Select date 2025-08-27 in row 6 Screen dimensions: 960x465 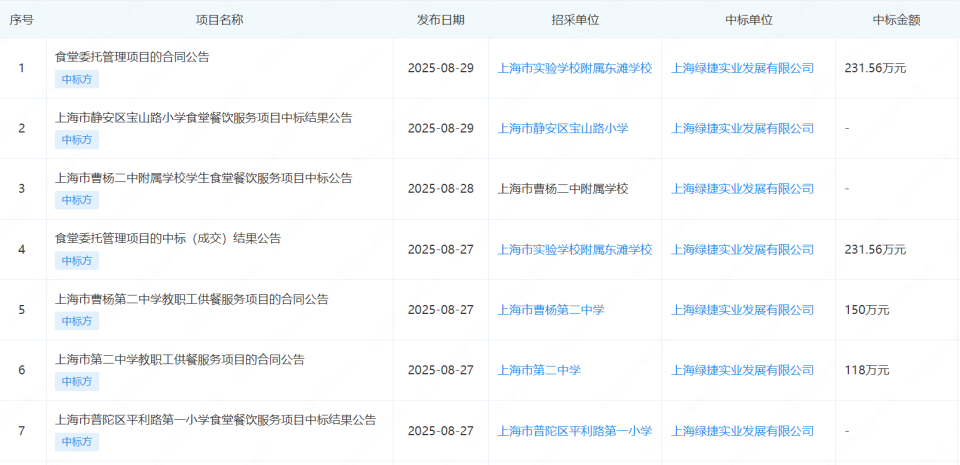click(441, 370)
